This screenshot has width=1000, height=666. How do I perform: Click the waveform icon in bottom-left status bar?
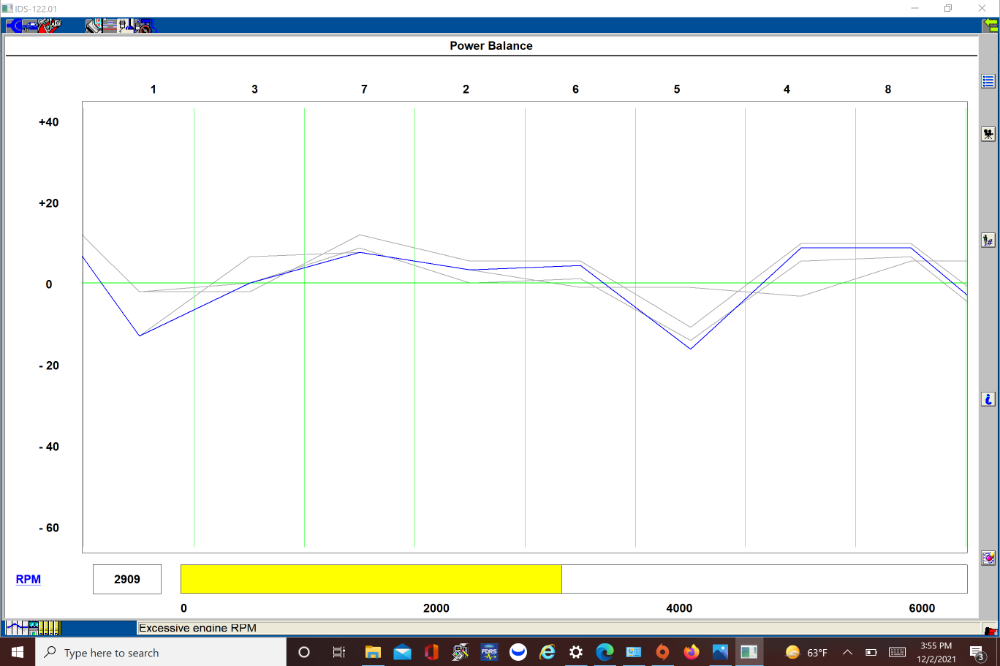(17, 628)
